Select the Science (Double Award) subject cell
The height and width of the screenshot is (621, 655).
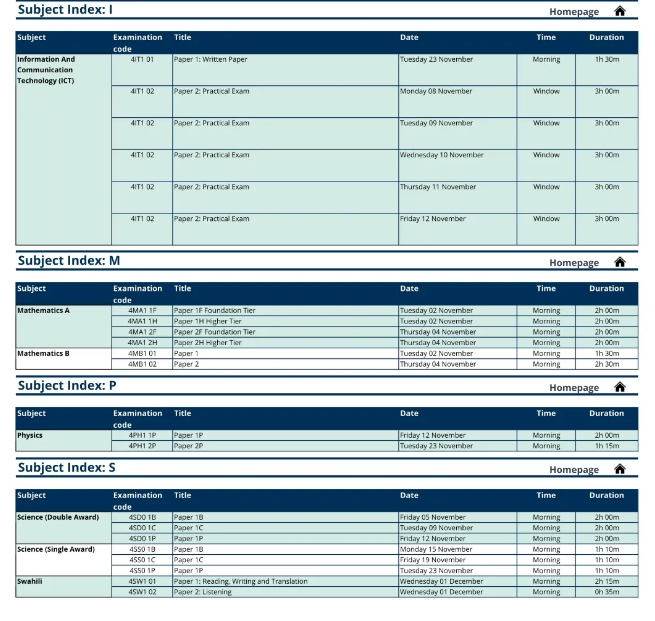58,518
